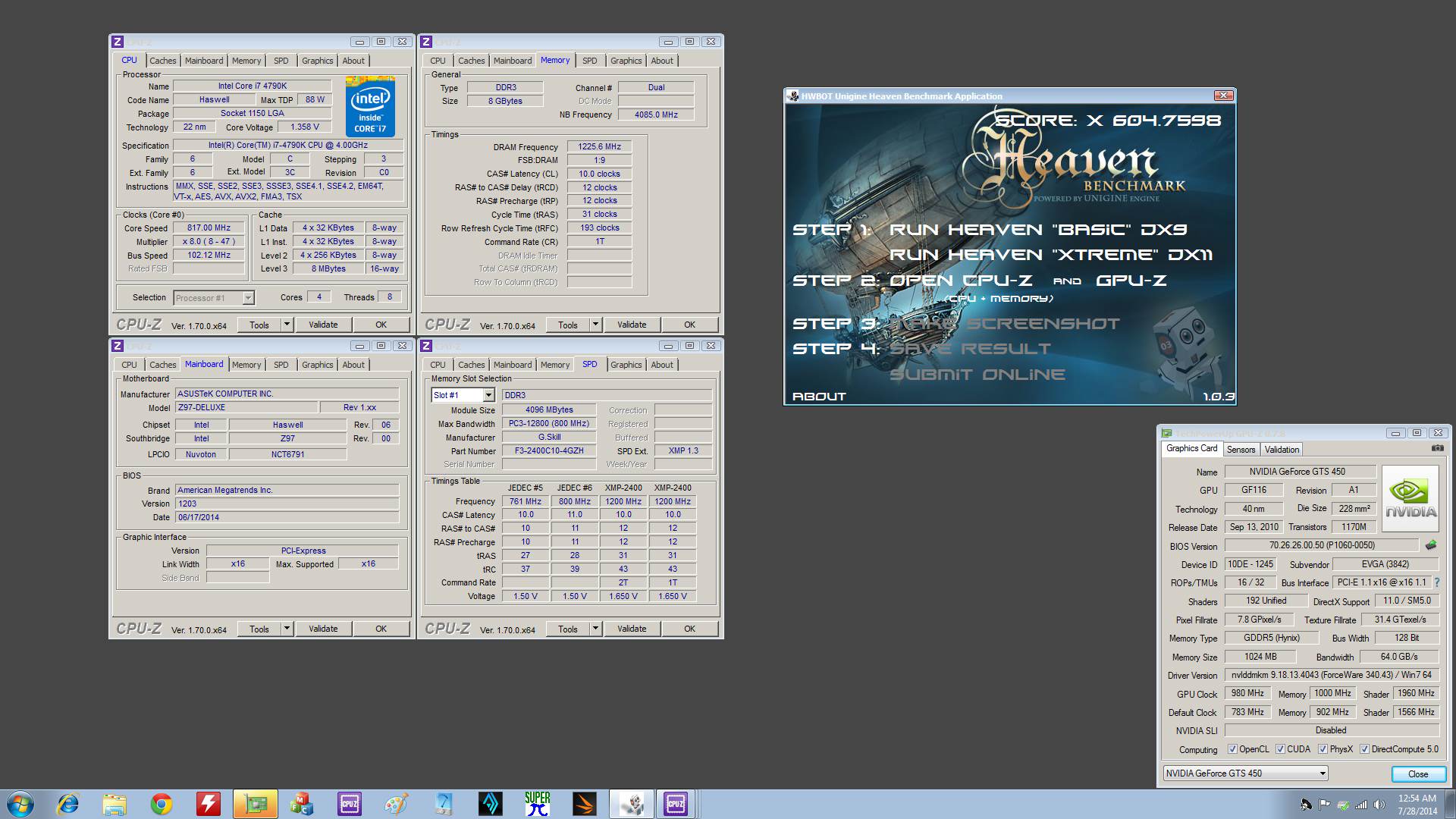Image resolution: width=1456 pixels, height=819 pixels.
Task: Click the BIOS save chip icon in GPU-Z
Action: click(1431, 545)
